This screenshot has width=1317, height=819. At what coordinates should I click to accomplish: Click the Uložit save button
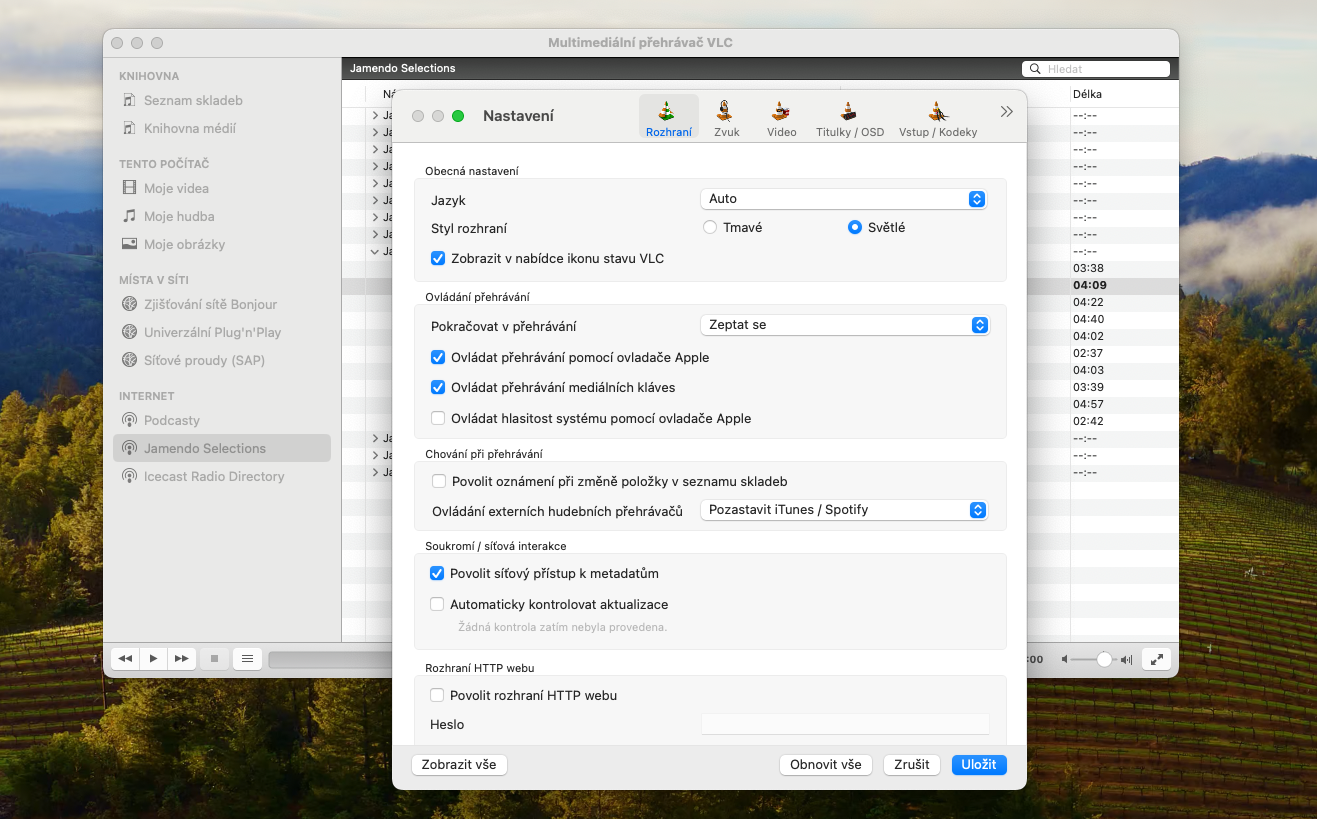tap(978, 764)
